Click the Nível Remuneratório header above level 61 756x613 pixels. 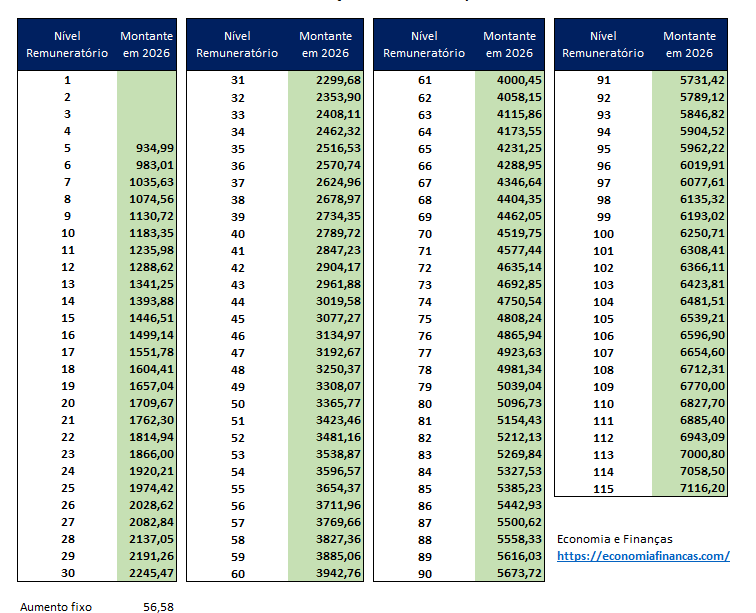[424, 44]
